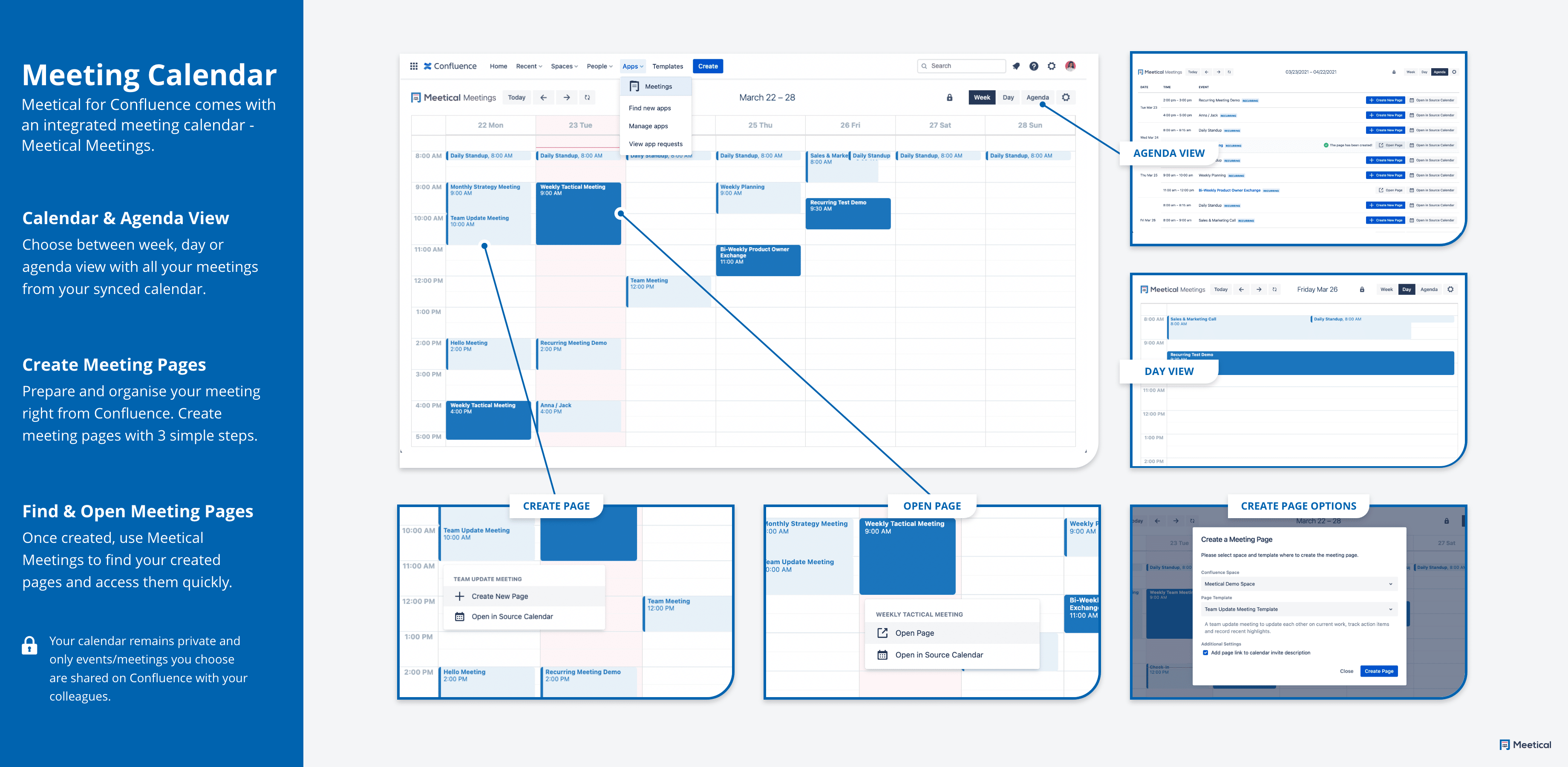Image resolution: width=1568 pixels, height=767 pixels.
Task: Refresh the main calendar with sync icon
Action: tap(588, 98)
